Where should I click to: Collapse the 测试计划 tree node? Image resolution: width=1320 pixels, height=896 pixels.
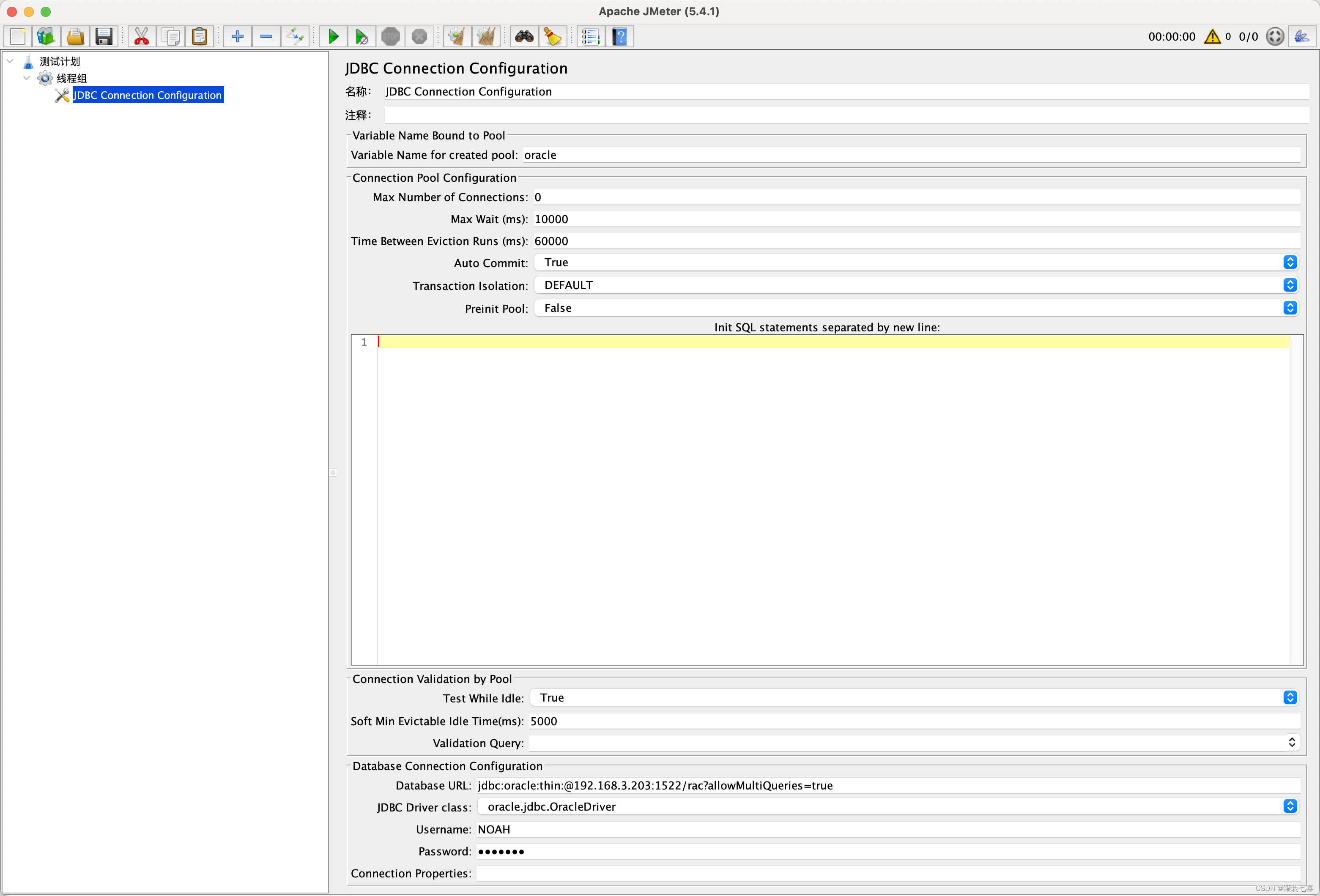10,61
